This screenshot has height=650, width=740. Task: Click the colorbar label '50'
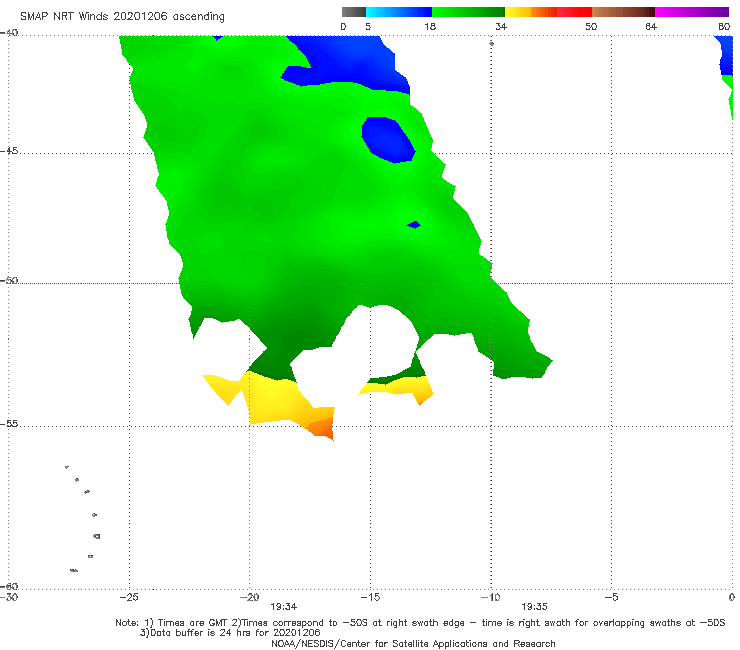[x=591, y=26]
